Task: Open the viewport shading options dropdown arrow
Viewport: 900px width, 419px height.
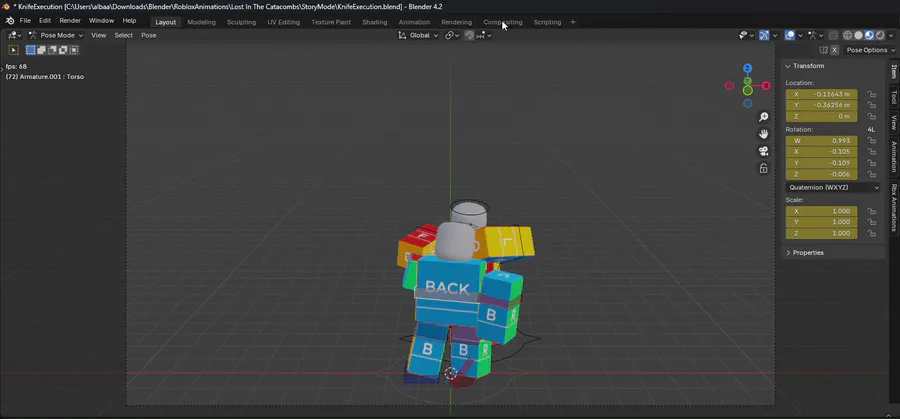Action: coord(891,36)
